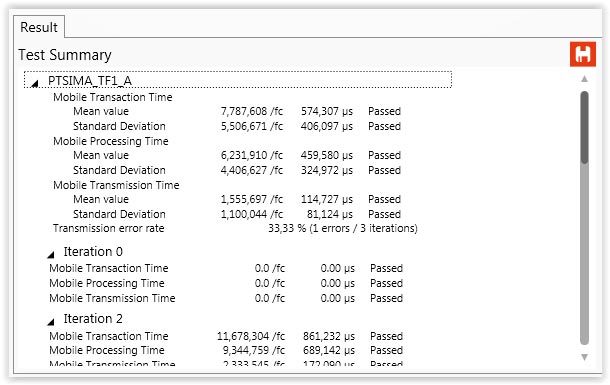Click Iteration 2 Mobile Transaction Time row

226,336
